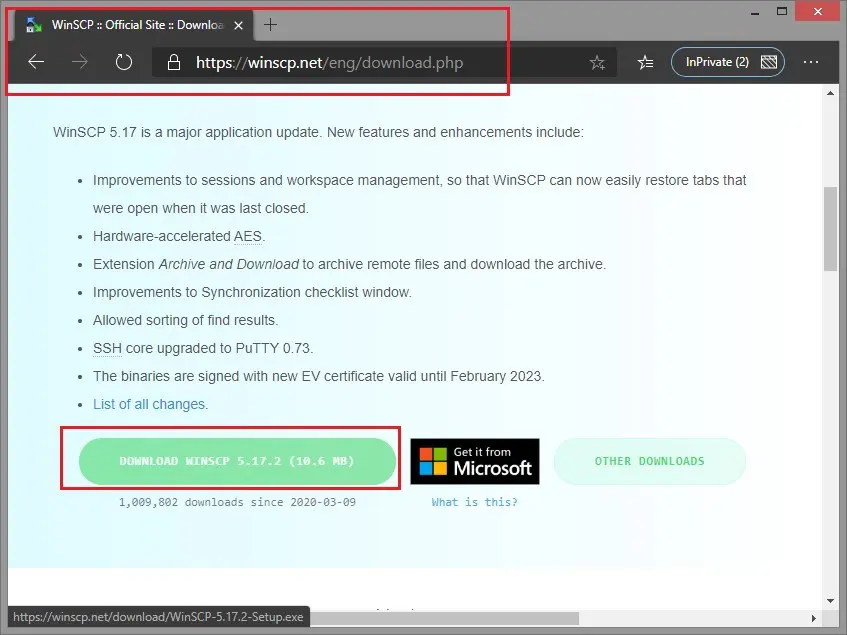
Task: Click the horizontal scrollbar thumb
Action: (445, 618)
